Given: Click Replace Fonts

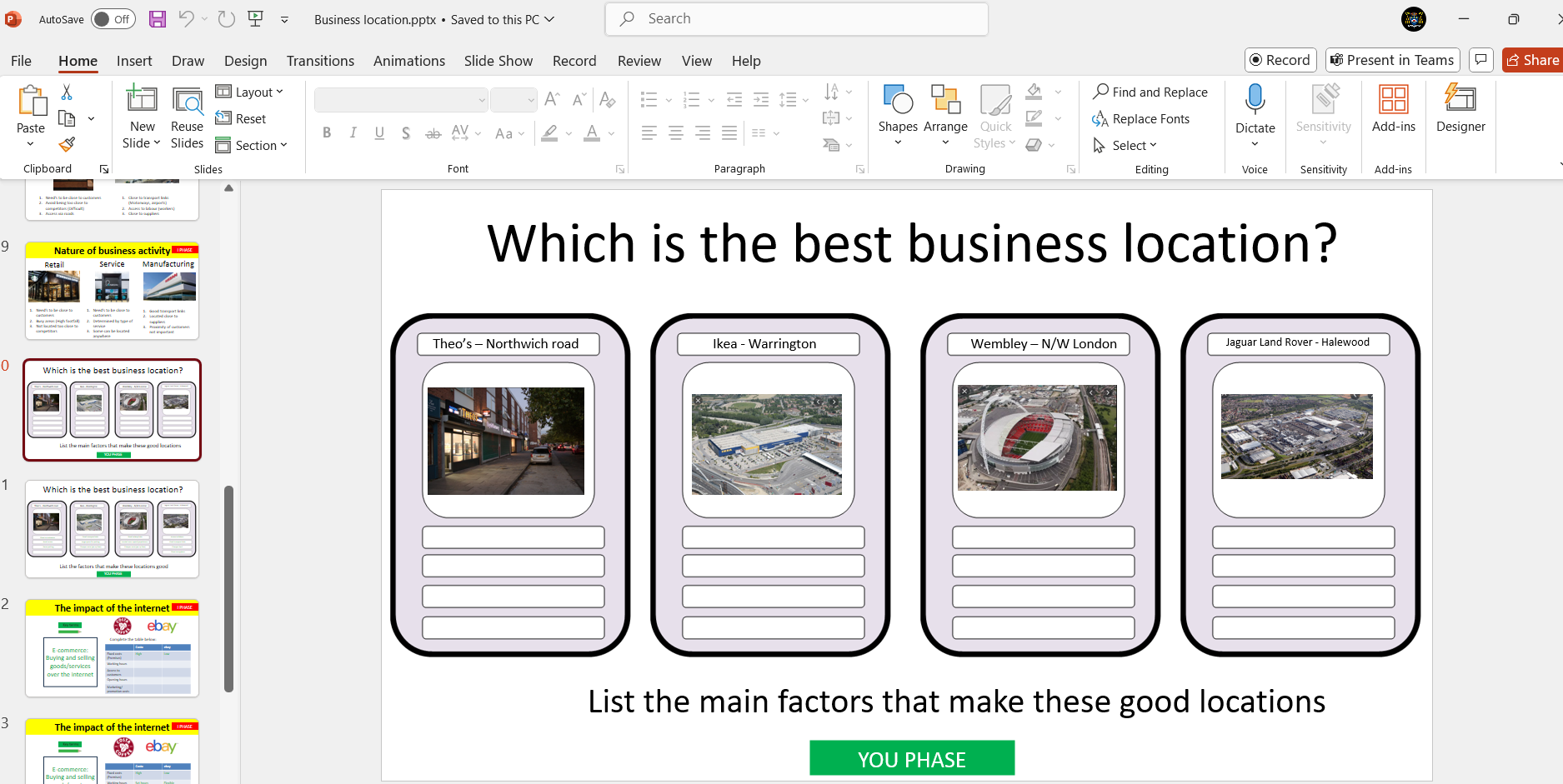Looking at the screenshot, I should (x=1141, y=119).
